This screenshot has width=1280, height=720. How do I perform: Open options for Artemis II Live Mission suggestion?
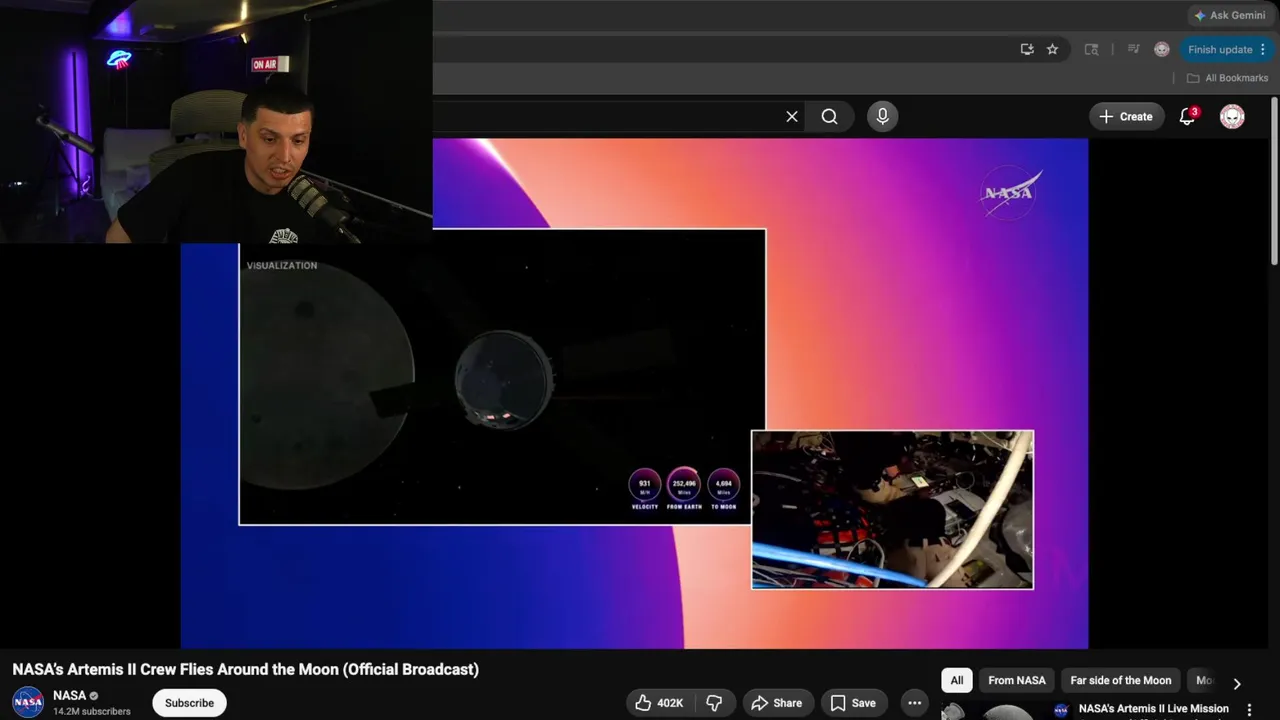pyautogui.click(x=1249, y=709)
